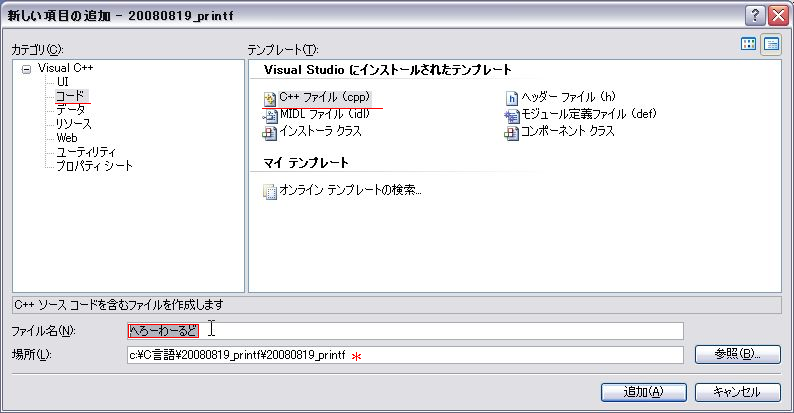Choose the インストーラ クラス template icon
Image resolution: width=794 pixels, height=413 pixels.
(x=269, y=133)
